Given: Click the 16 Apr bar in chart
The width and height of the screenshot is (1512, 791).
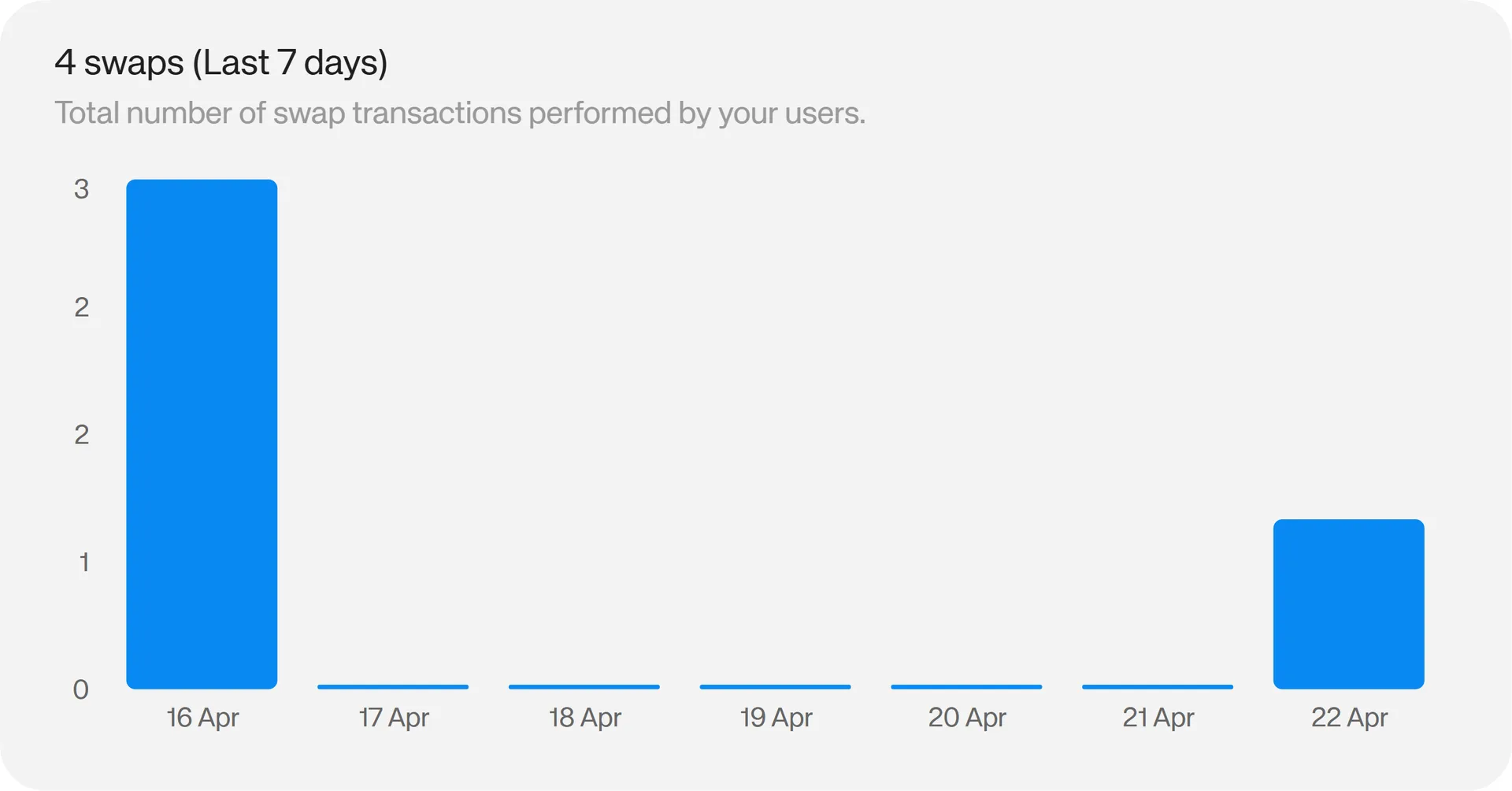Looking at the screenshot, I should click(202, 434).
